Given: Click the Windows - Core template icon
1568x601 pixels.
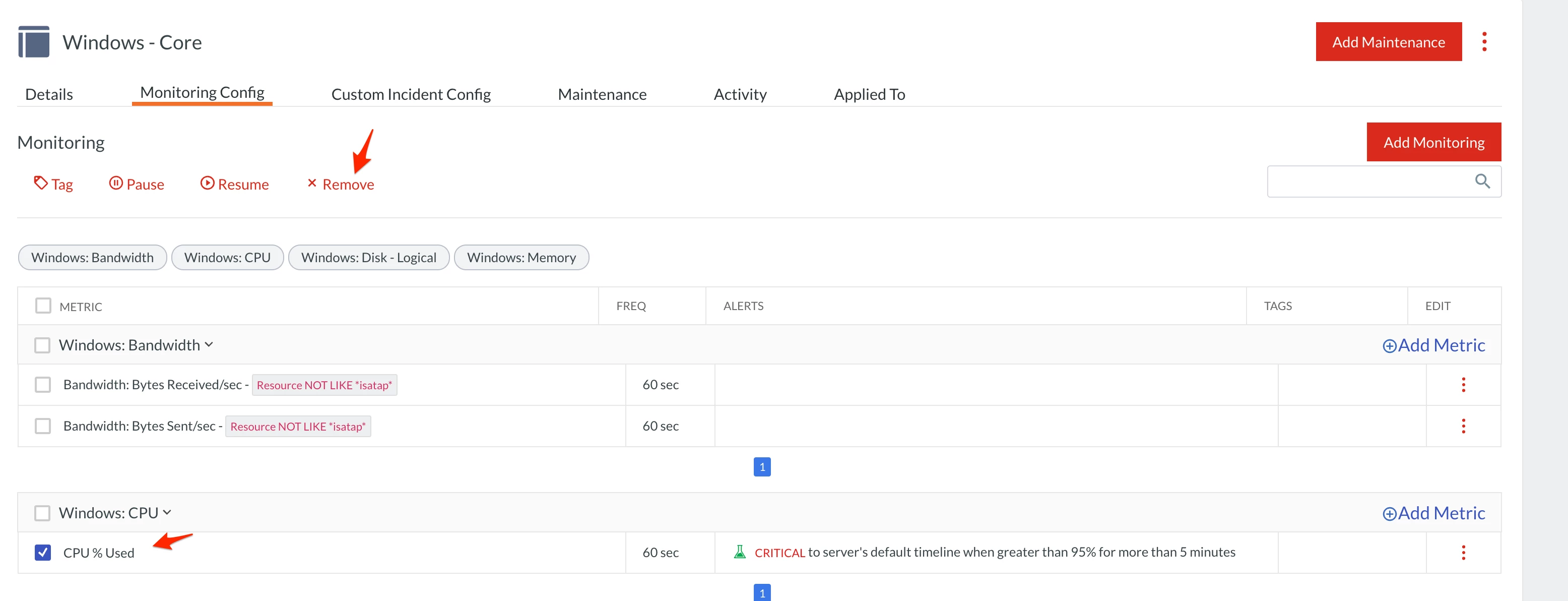Looking at the screenshot, I should 33,41.
